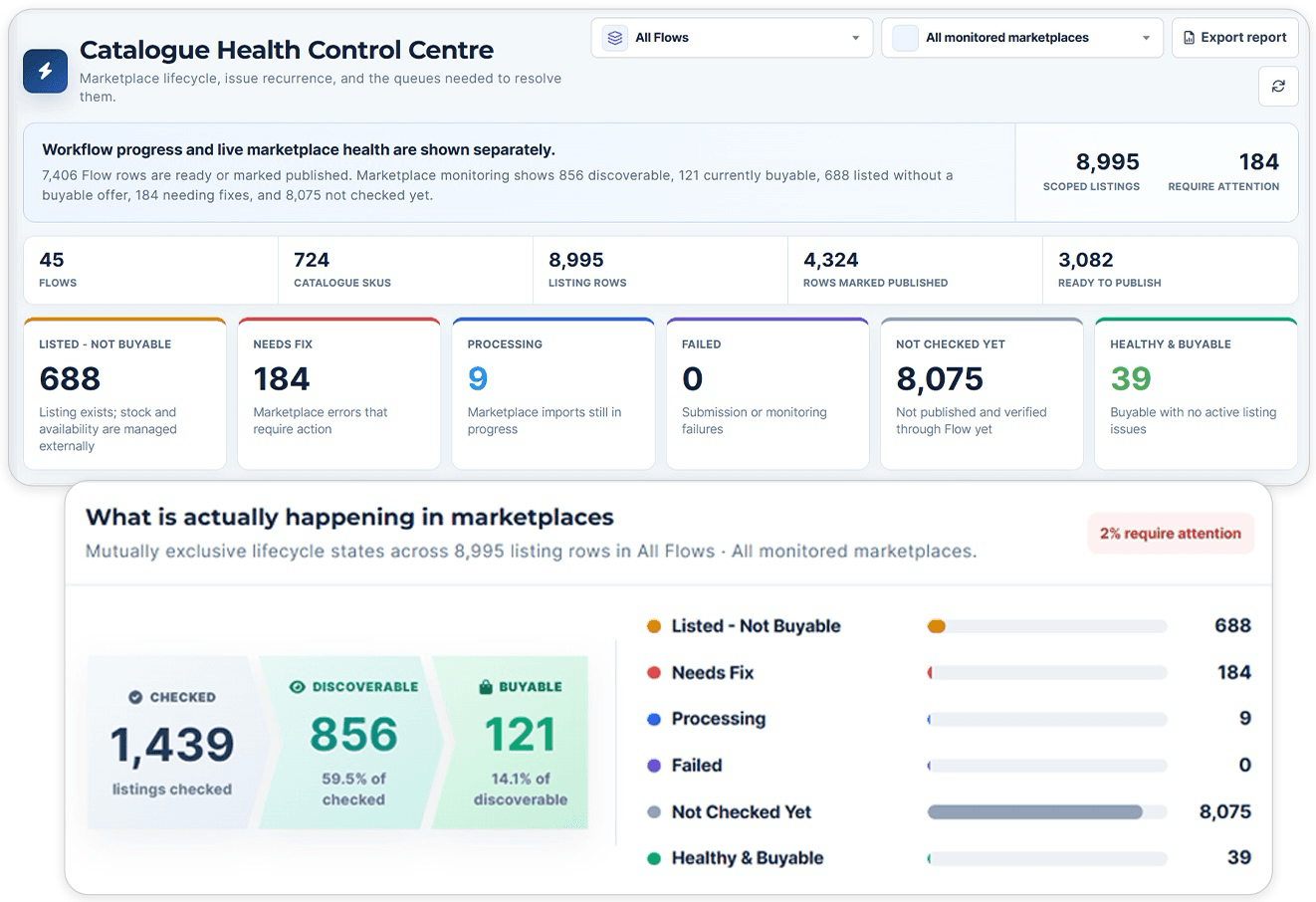Open the Healthy & Buyable 39 card
1316x902 pixels.
point(1196,394)
